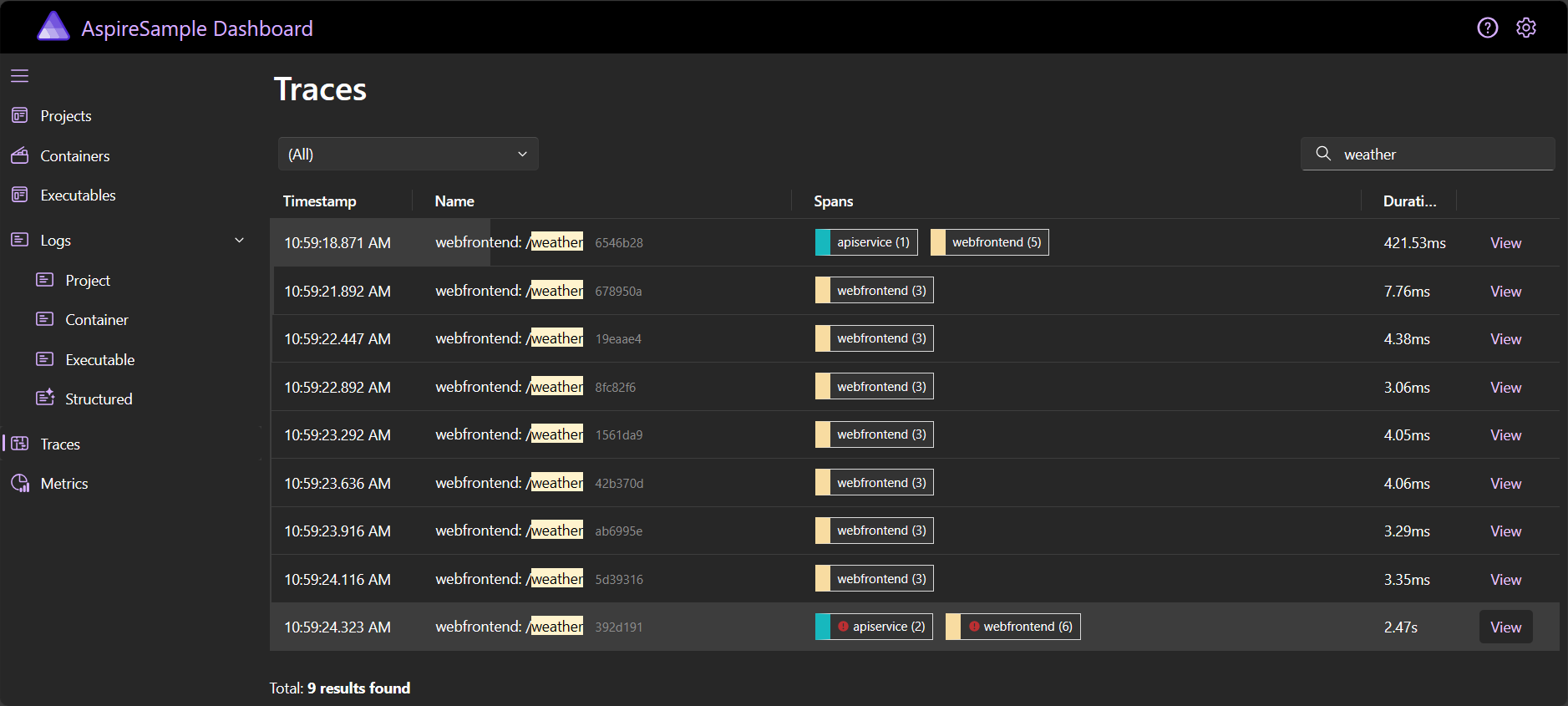Image resolution: width=1568 pixels, height=706 pixels.
Task: View trace 42b370d details
Action: [x=1505, y=484]
